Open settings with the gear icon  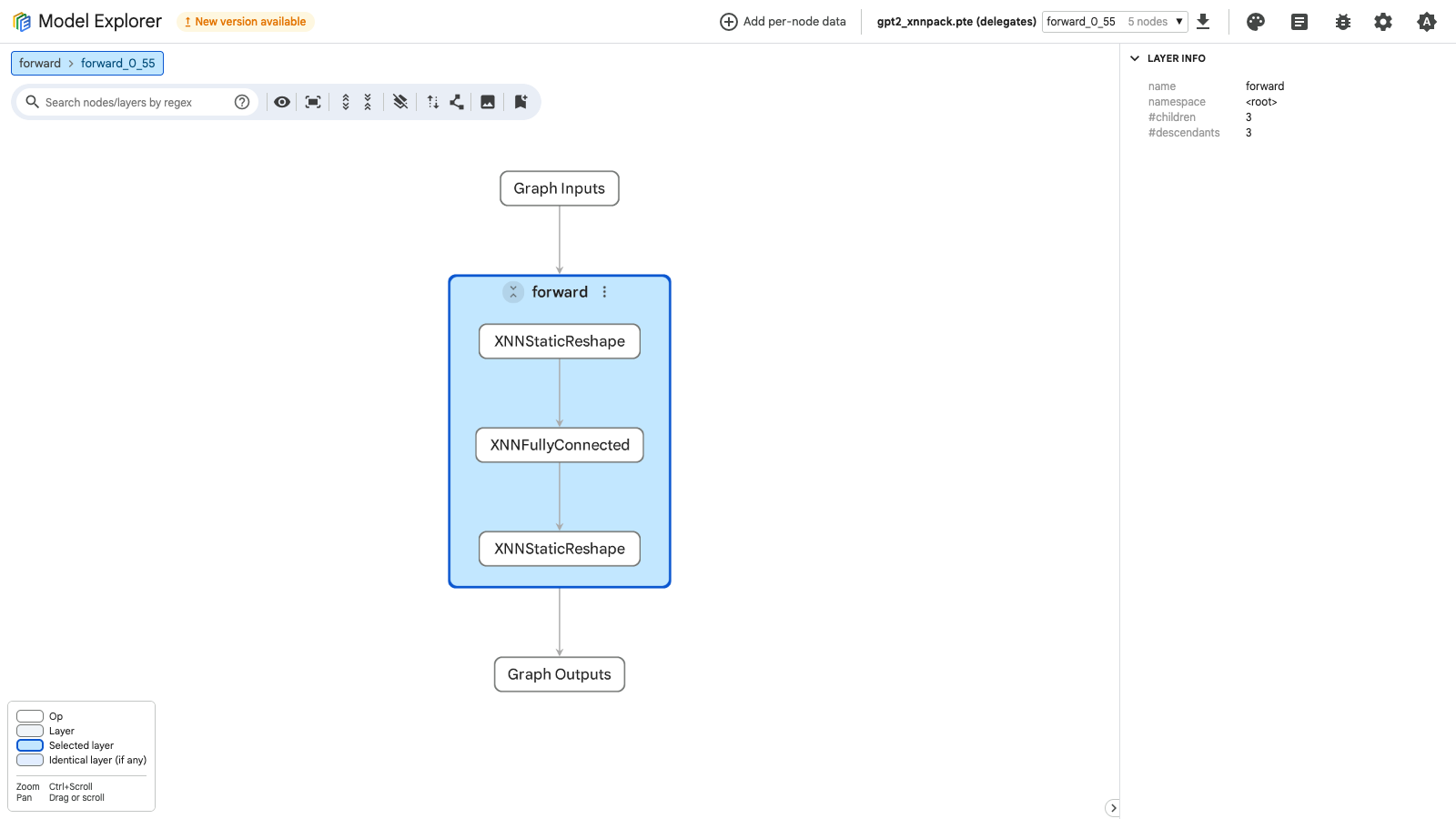click(1383, 22)
